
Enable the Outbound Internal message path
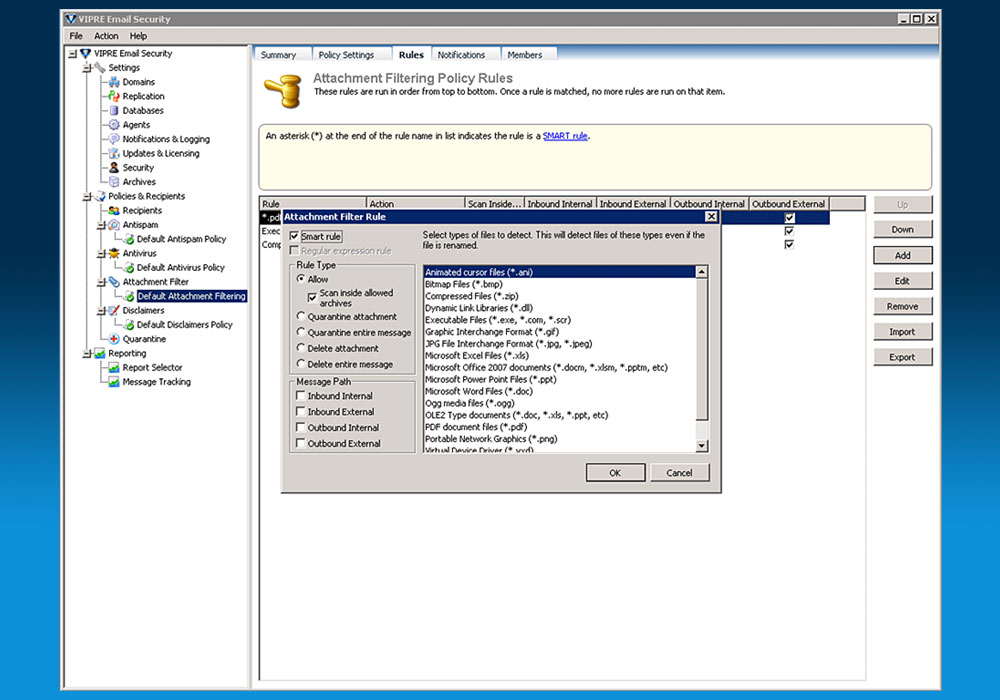301,428
